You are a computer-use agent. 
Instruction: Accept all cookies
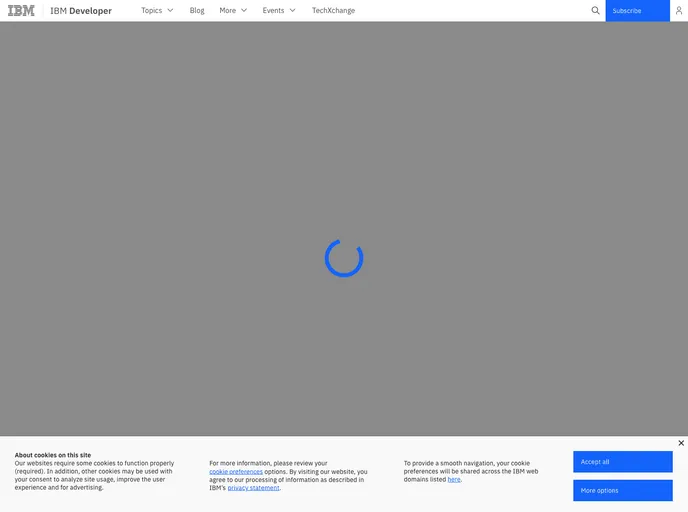click(622, 462)
